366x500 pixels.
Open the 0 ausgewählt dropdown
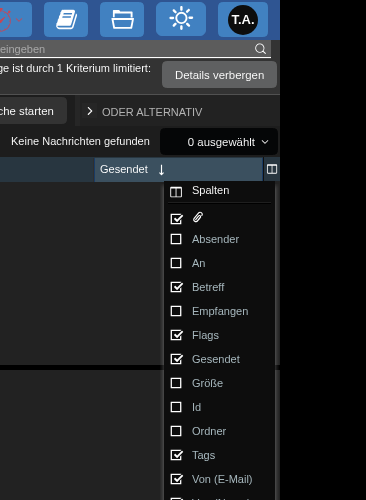click(x=219, y=142)
